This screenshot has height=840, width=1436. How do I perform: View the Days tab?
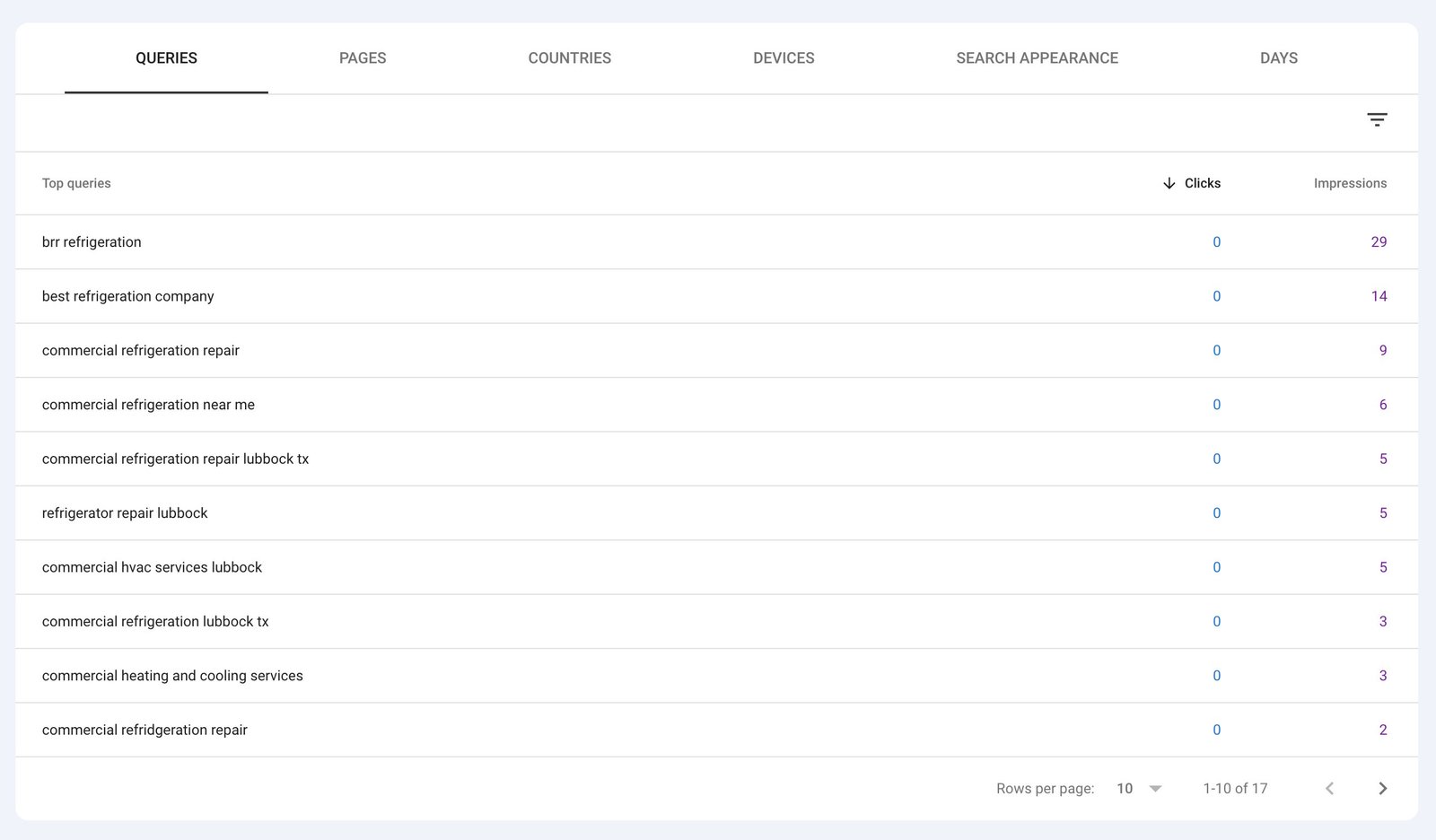pyautogui.click(x=1278, y=58)
